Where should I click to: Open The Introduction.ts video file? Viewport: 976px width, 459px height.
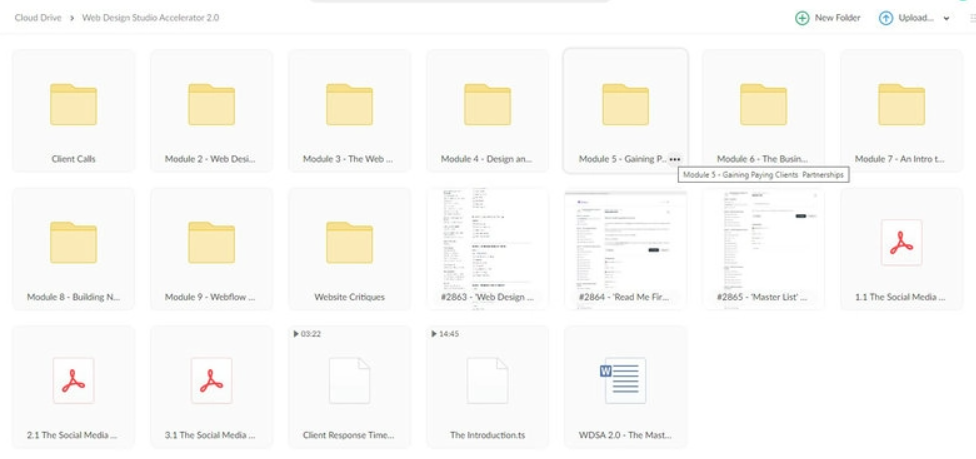[x=487, y=387]
